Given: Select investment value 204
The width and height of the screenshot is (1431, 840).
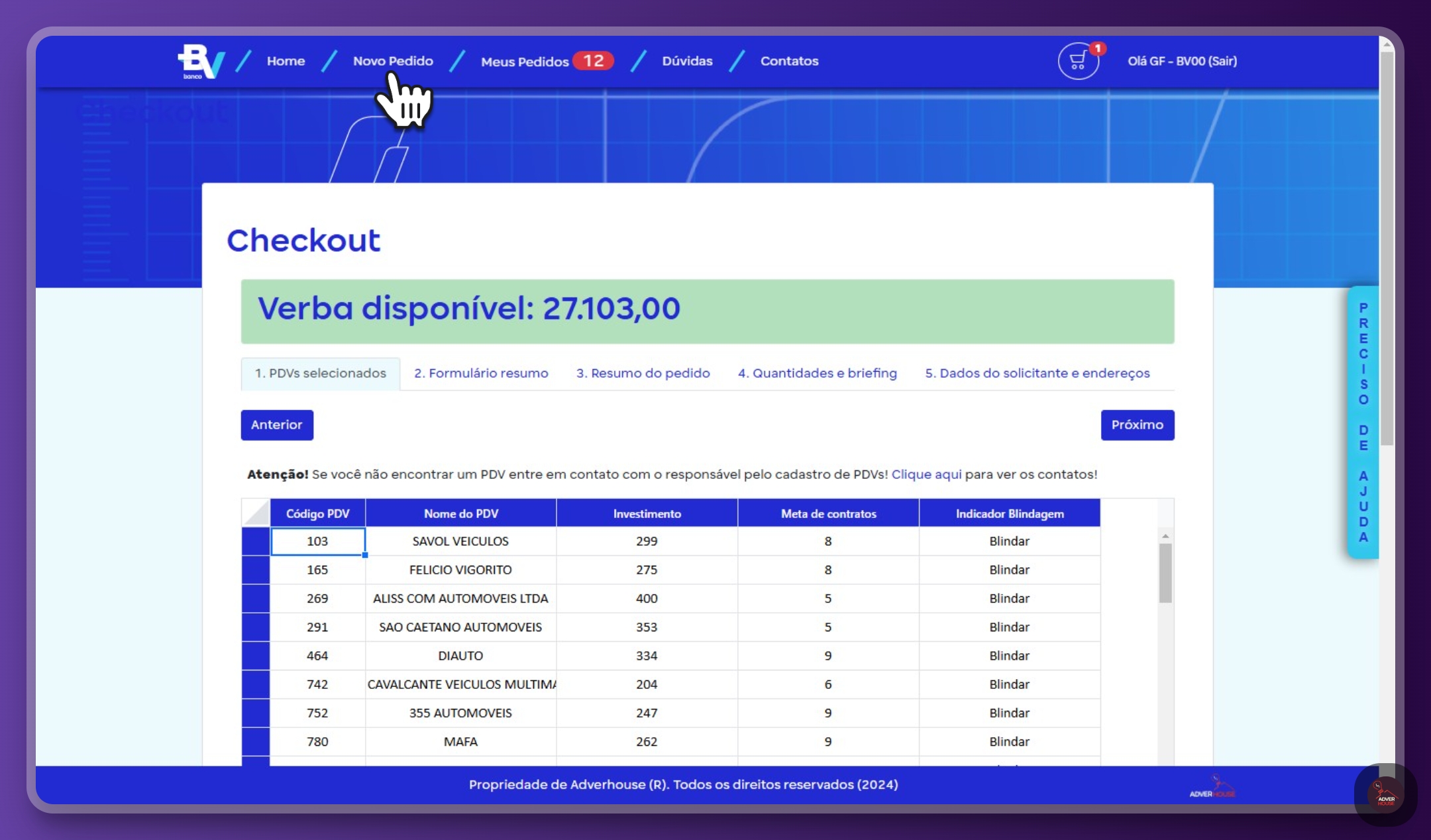Looking at the screenshot, I should (x=647, y=684).
